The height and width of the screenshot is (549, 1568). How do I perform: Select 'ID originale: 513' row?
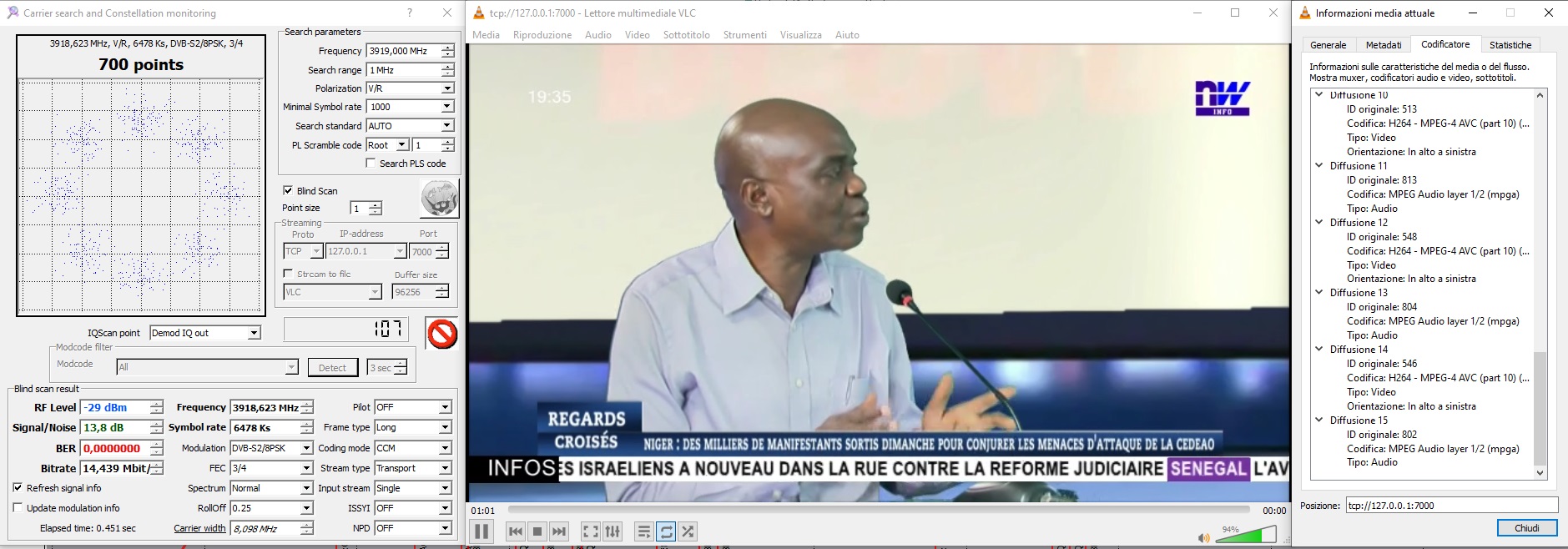pos(1382,109)
